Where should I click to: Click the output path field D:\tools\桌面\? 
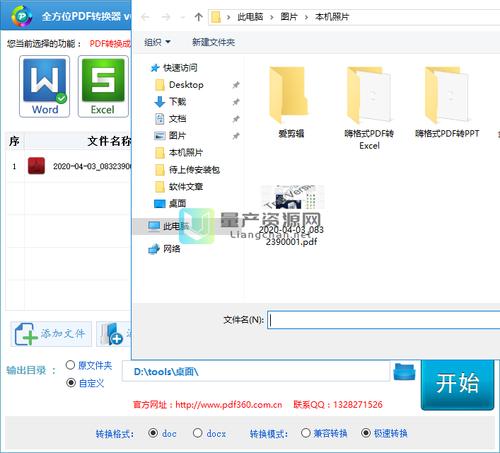coord(256,371)
